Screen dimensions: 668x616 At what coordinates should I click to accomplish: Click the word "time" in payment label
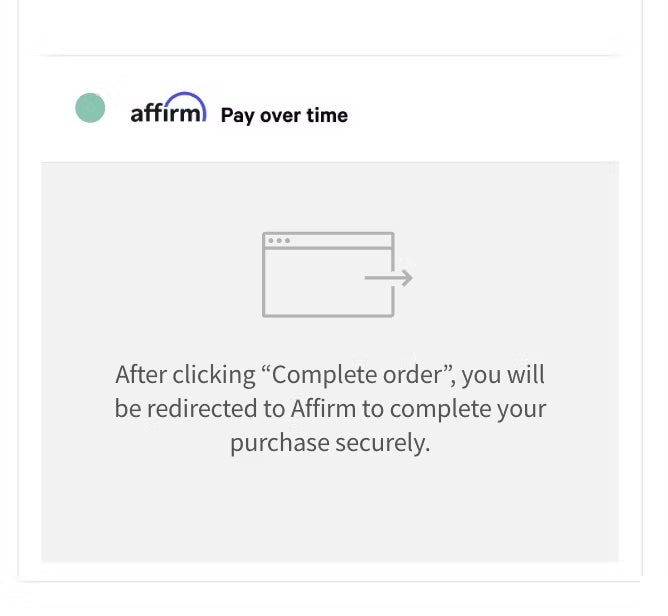click(327, 115)
